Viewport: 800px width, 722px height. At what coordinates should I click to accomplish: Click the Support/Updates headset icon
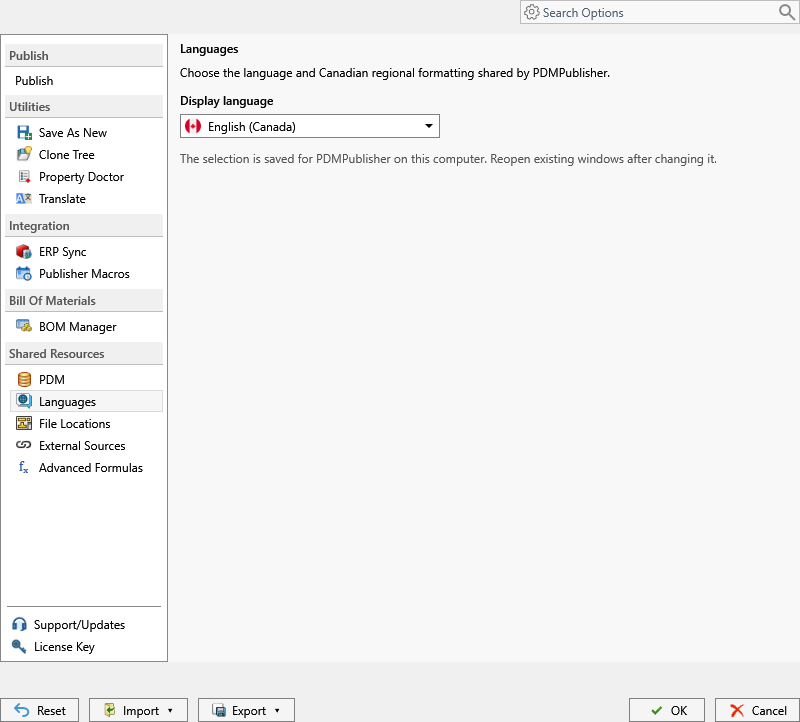(19, 624)
